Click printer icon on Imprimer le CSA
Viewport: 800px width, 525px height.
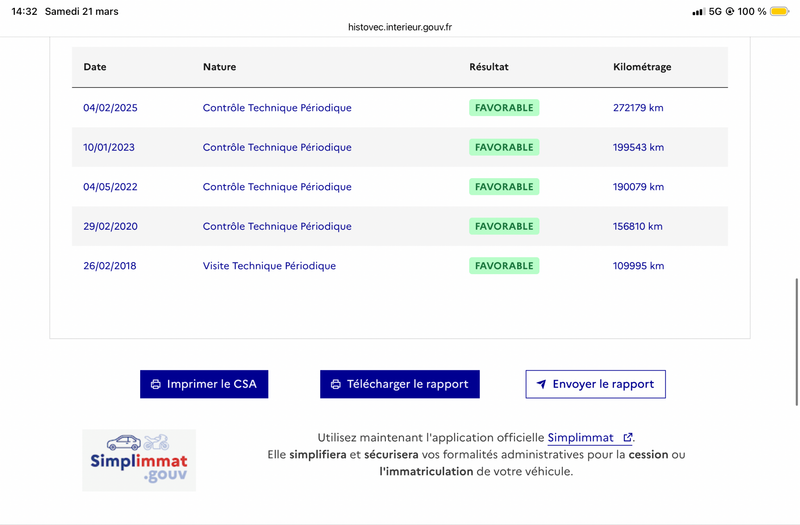pos(156,384)
